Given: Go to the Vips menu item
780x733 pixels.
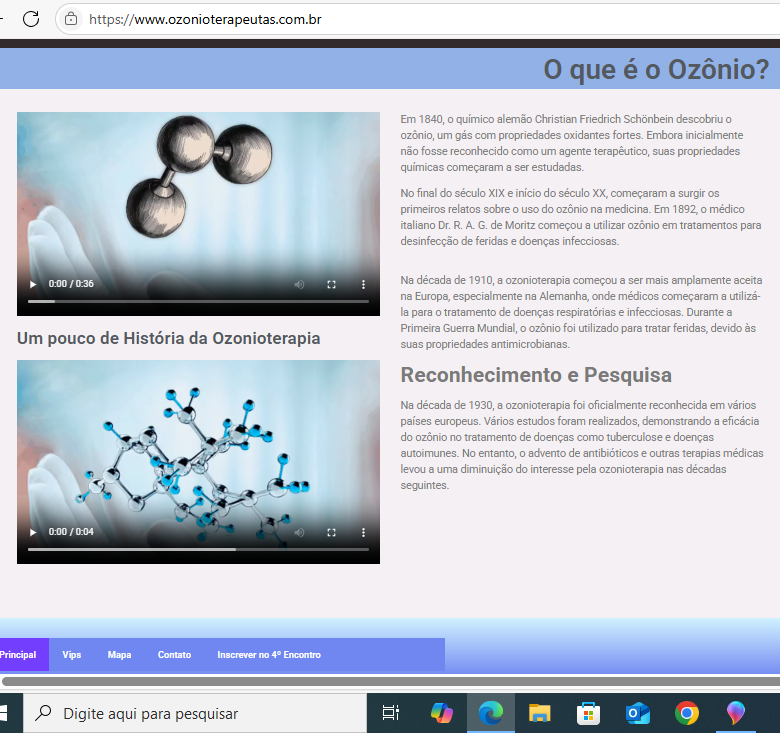Looking at the screenshot, I should click(x=72, y=655).
